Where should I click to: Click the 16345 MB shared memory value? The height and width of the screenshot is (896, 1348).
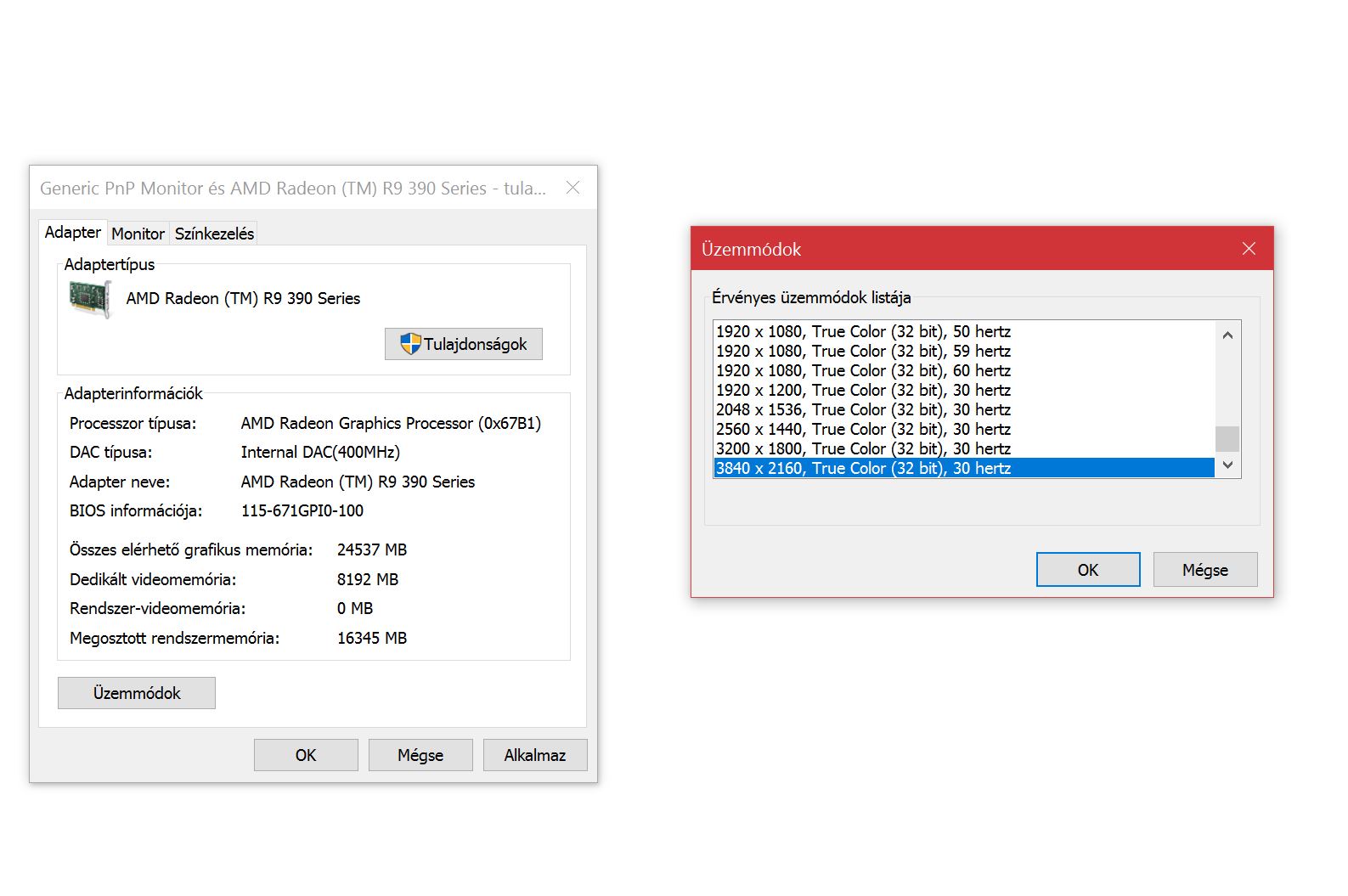372,638
